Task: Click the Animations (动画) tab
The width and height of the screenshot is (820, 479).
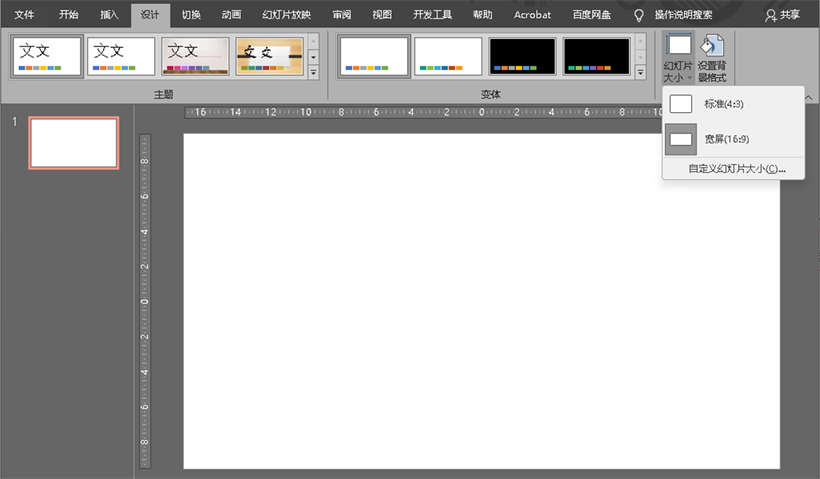Action: (231, 15)
